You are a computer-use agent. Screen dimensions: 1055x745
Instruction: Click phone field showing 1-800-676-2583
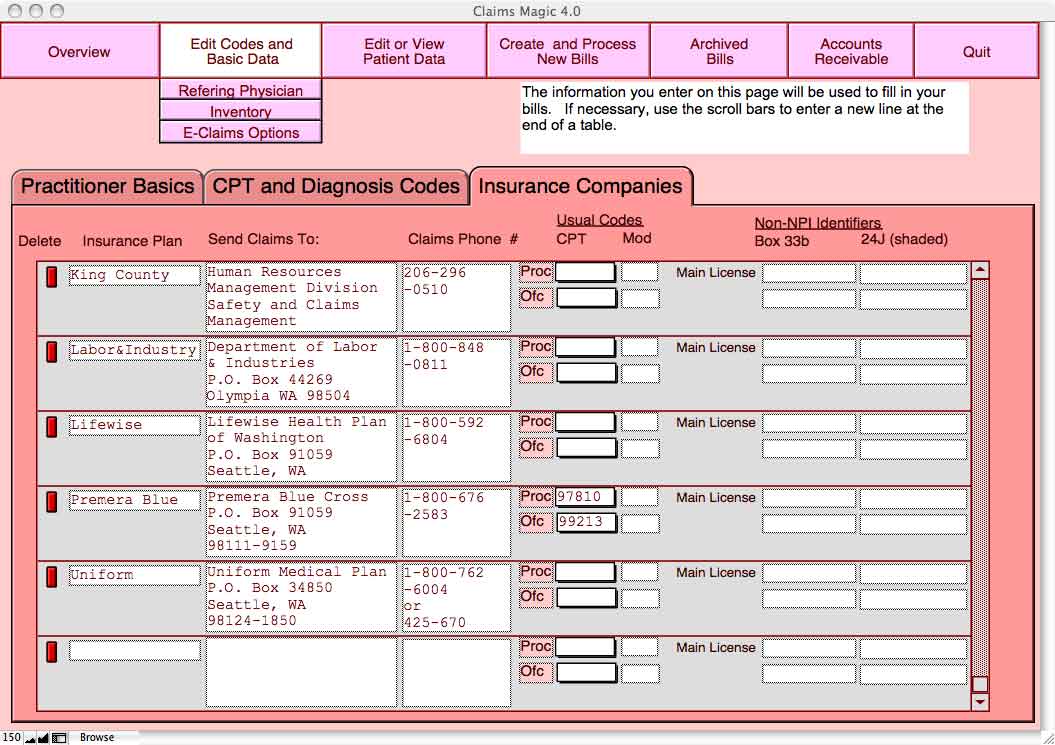(x=456, y=522)
